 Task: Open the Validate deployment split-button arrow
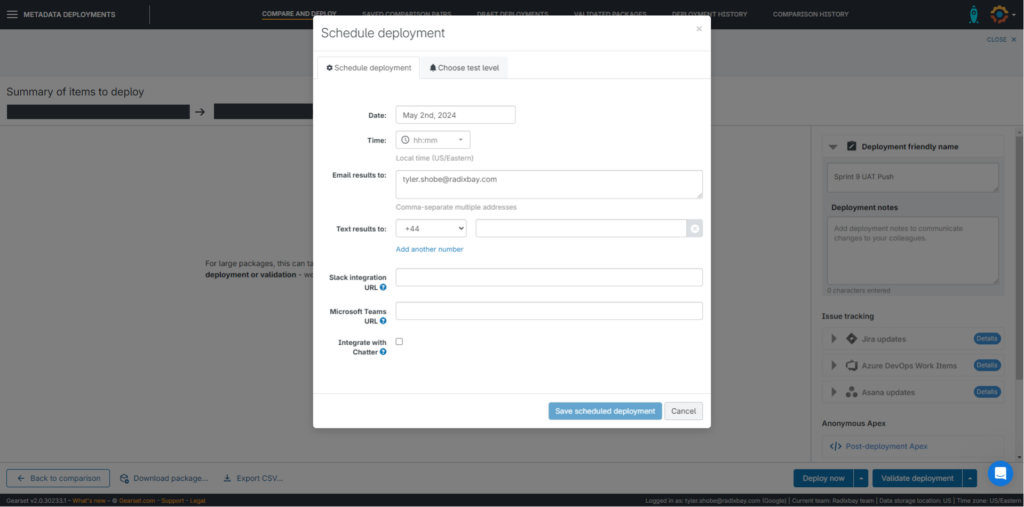970,478
